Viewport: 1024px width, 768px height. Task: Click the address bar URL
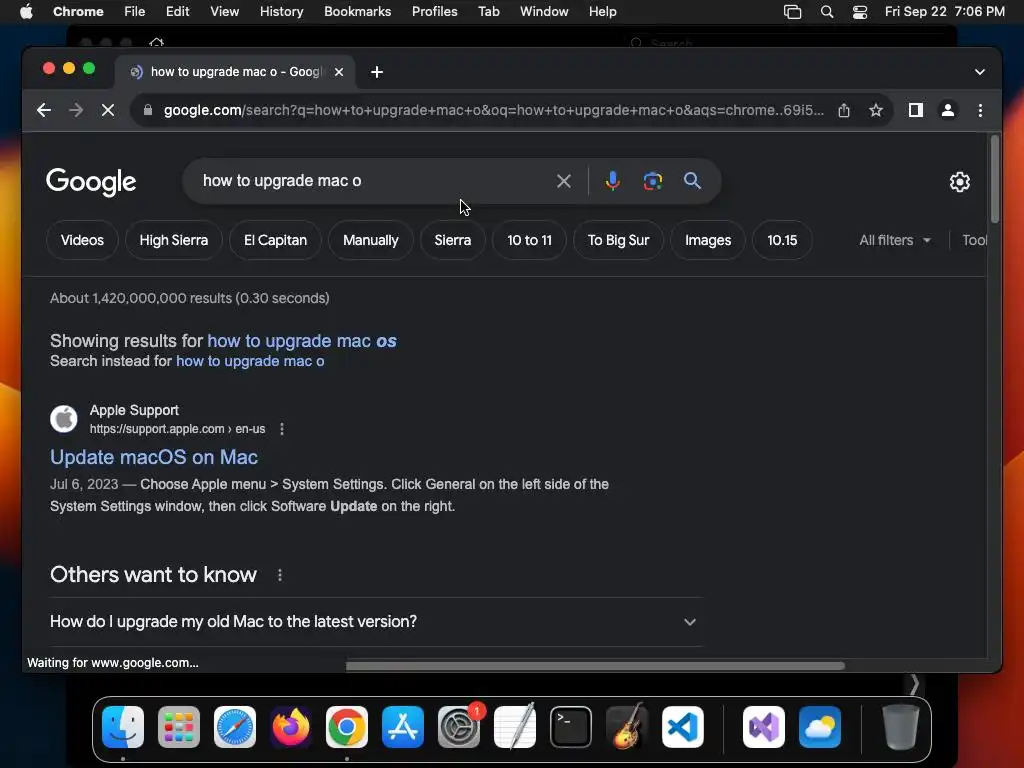coord(494,110)
